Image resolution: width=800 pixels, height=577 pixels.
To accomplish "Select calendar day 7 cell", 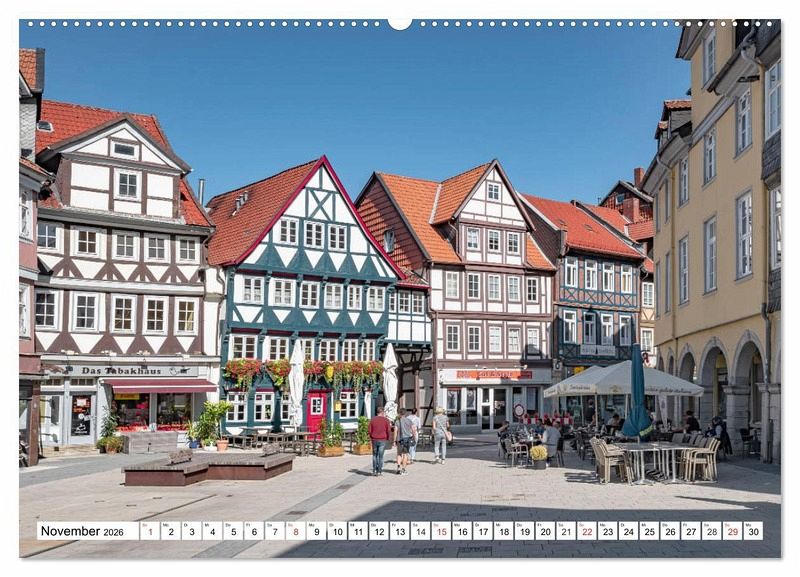I will pos(275,531).
